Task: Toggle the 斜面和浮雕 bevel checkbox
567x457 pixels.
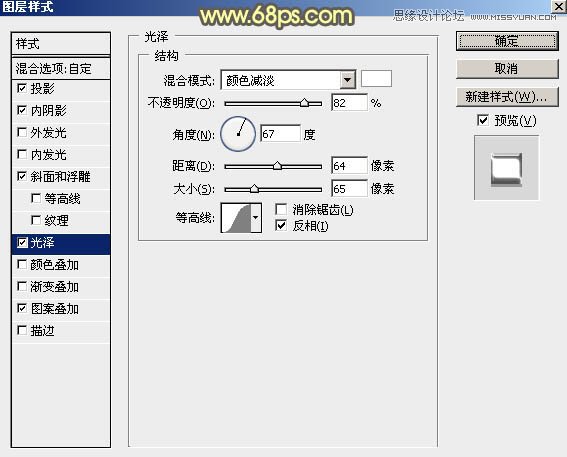Action: pos(22,176)
